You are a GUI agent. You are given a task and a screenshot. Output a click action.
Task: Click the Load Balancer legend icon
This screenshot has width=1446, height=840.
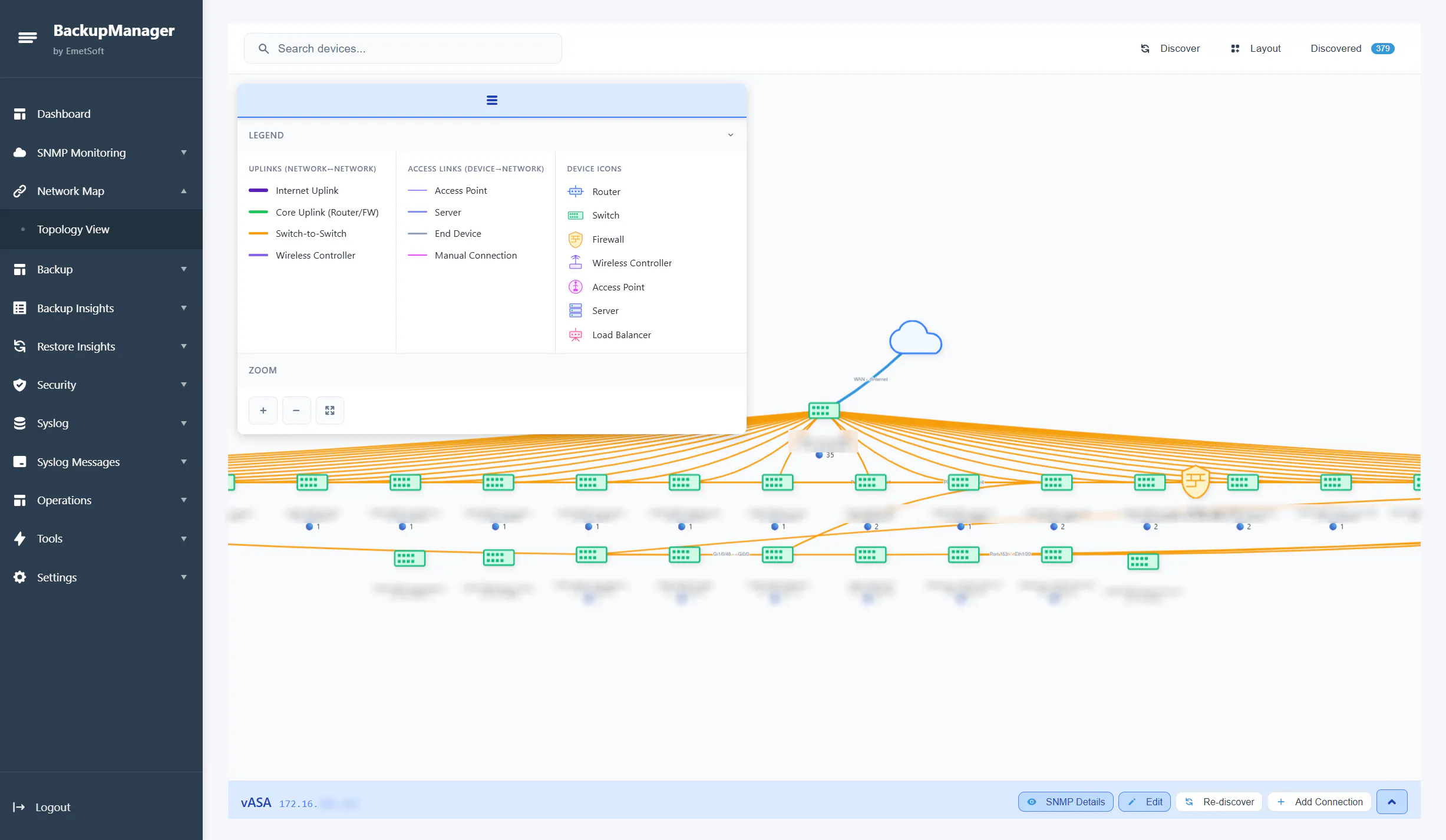(575, 335)
